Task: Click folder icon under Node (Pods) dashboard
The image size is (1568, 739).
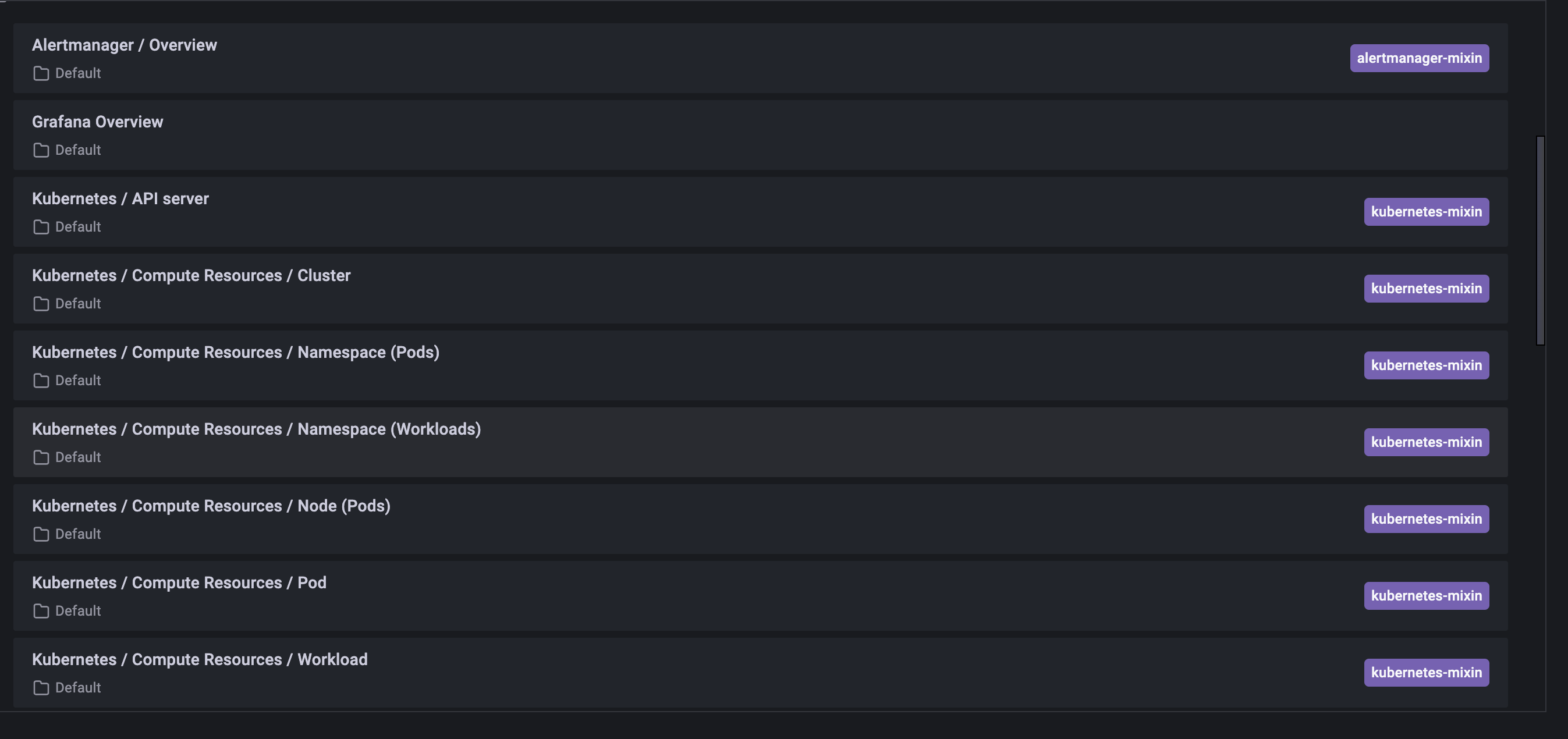Action: pos(41,534)
